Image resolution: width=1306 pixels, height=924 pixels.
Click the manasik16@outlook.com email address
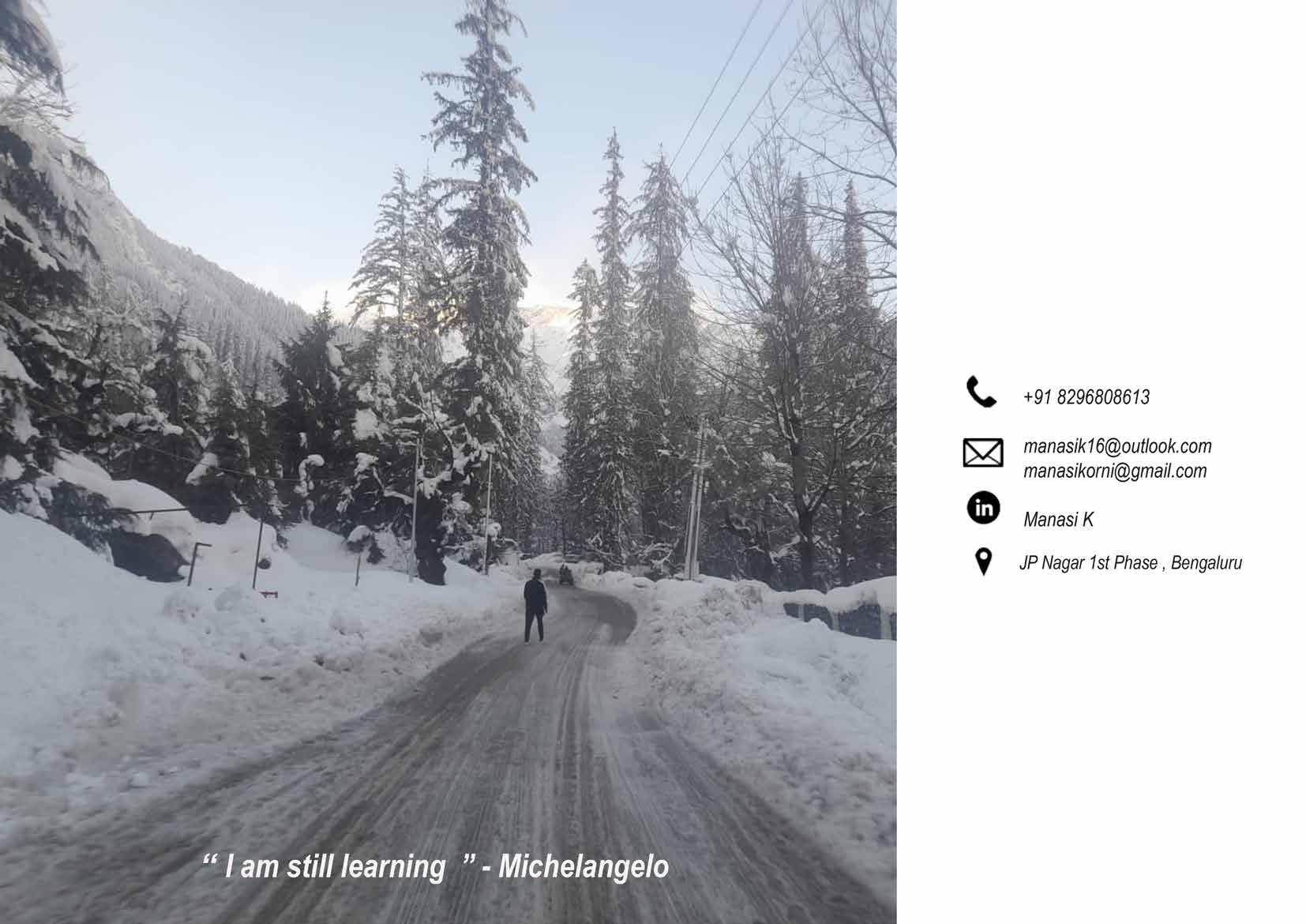pos(1117,446)
